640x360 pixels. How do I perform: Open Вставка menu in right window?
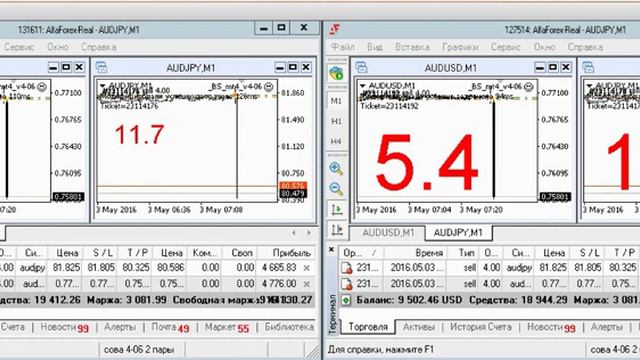(x=412, y=47)
